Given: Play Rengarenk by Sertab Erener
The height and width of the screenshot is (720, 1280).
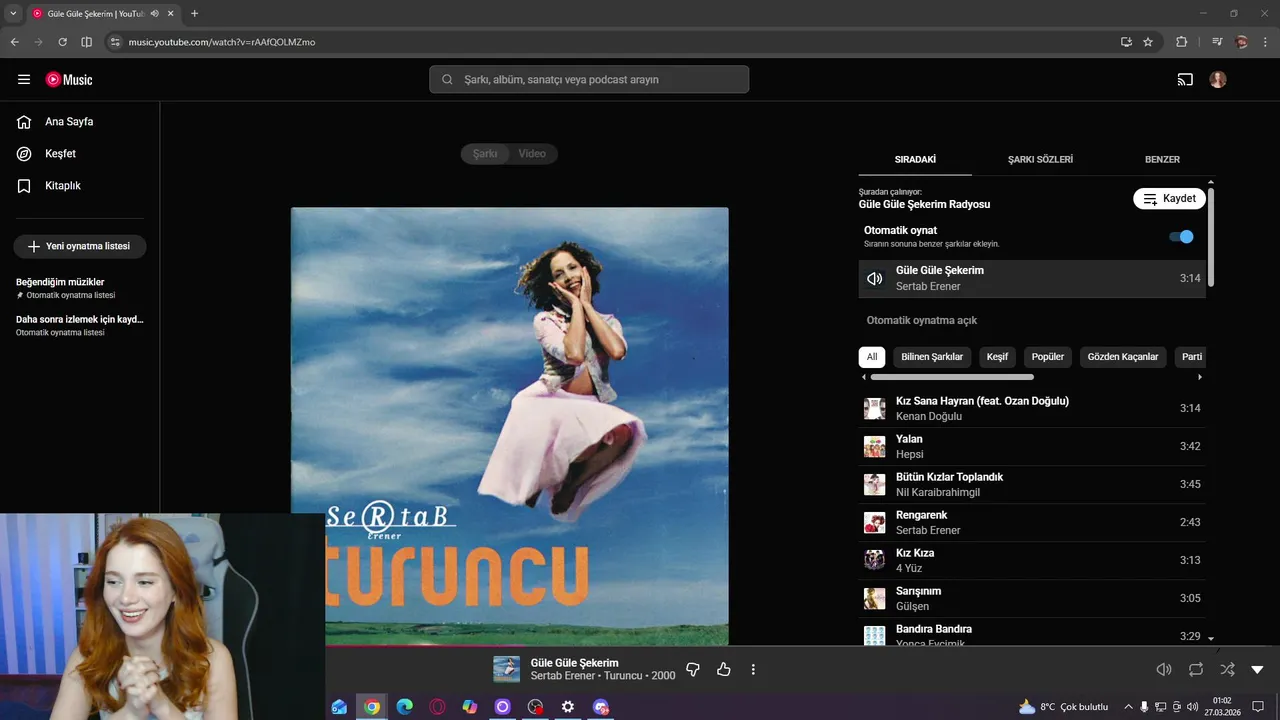Looking at the screenshot, I should coord(1032,523).
